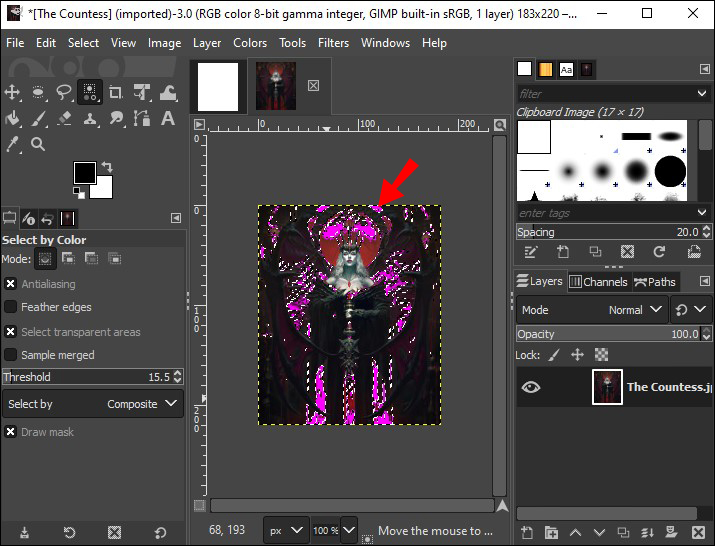Activate the Bucket Fill tool
The height and width of the screenshot is (546, 715).
point(13,118)
